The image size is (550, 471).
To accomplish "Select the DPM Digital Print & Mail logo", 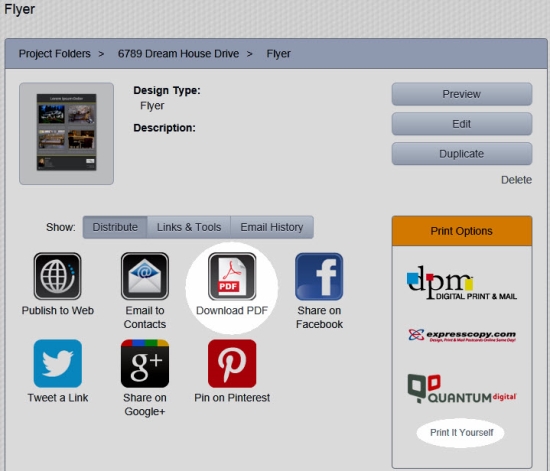I will [461, 283].
